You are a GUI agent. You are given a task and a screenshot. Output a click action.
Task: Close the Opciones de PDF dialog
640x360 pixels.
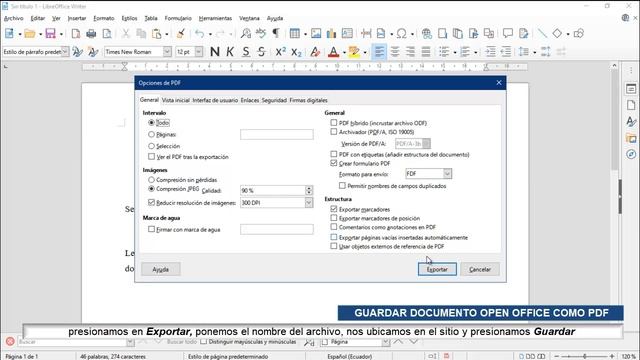coord(499,82)
